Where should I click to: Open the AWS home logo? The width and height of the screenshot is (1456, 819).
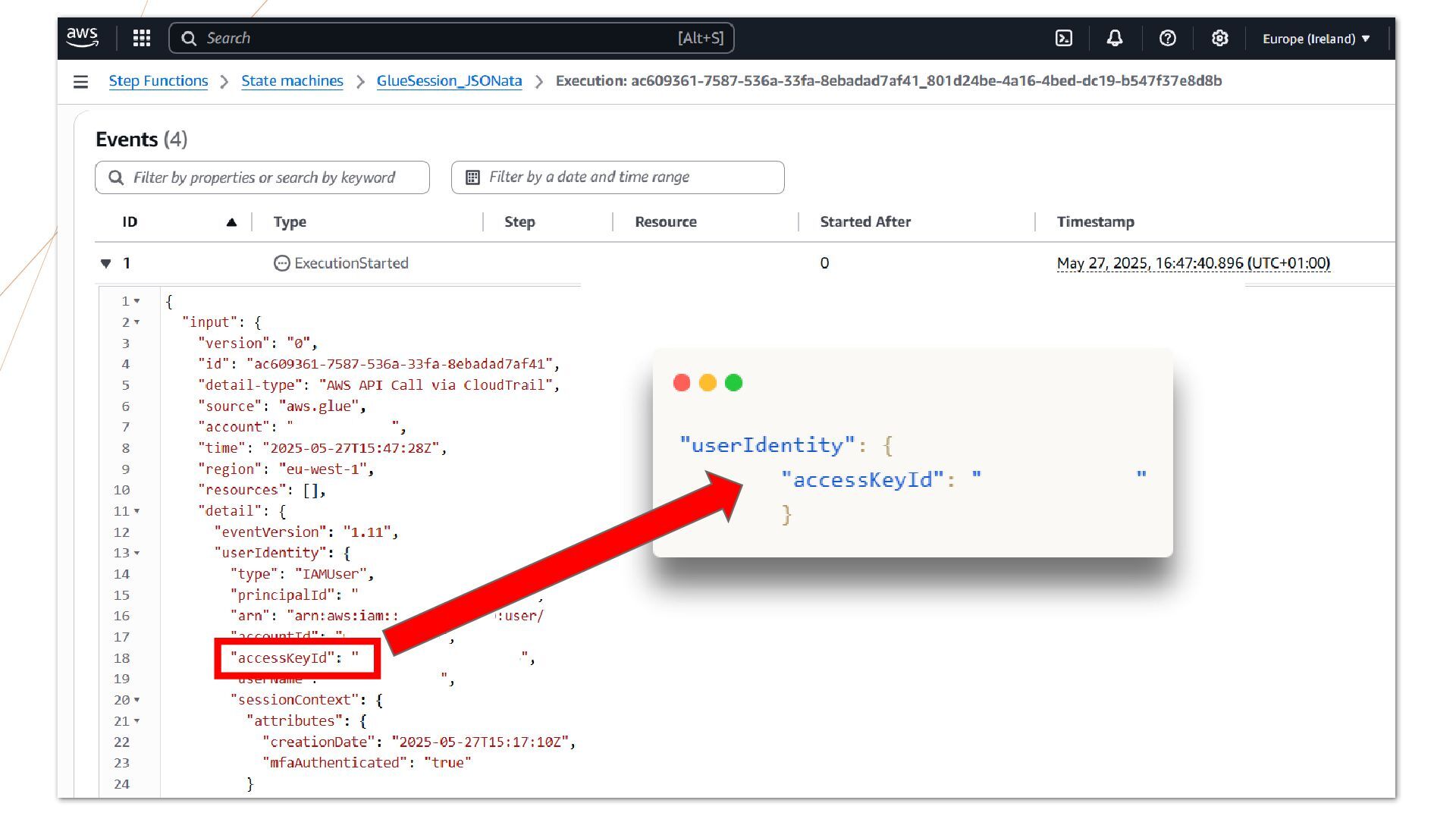click(82, 38)
